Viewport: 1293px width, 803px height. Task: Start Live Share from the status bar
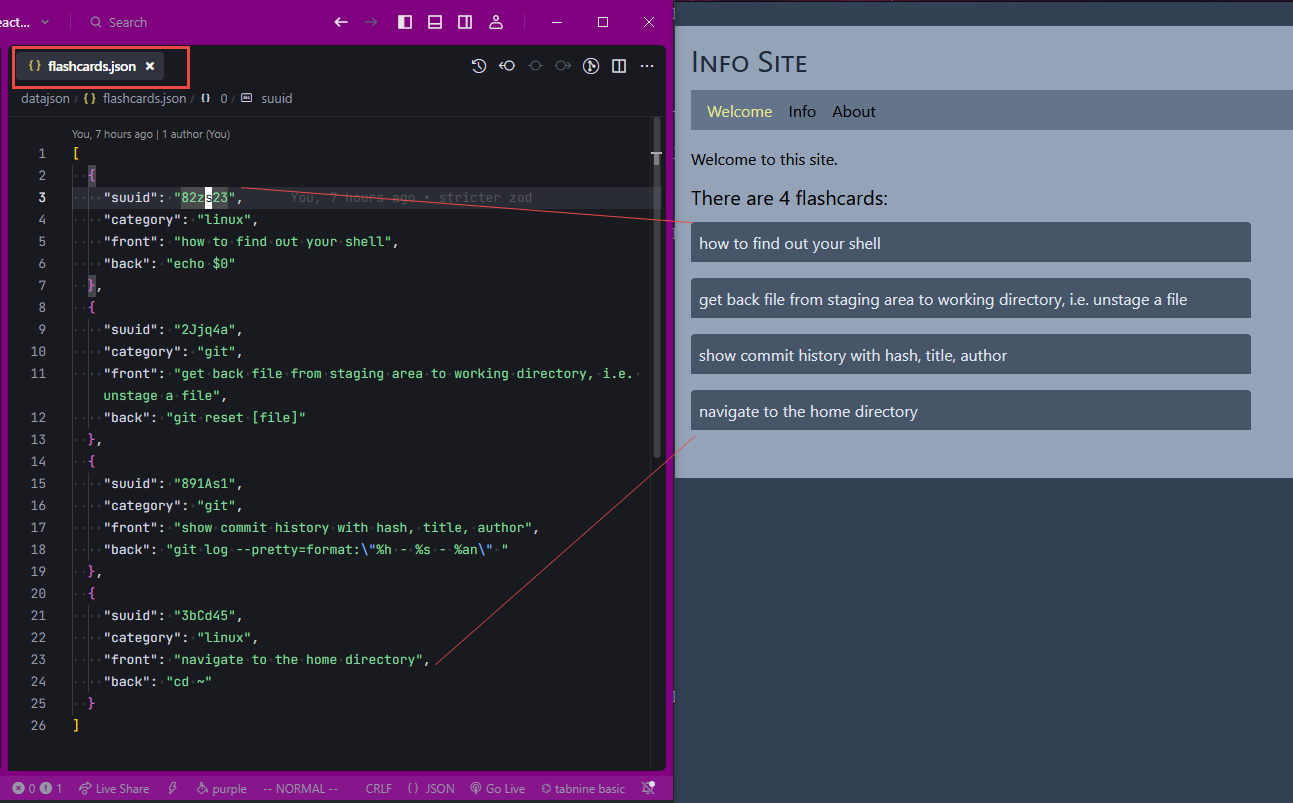114,789
